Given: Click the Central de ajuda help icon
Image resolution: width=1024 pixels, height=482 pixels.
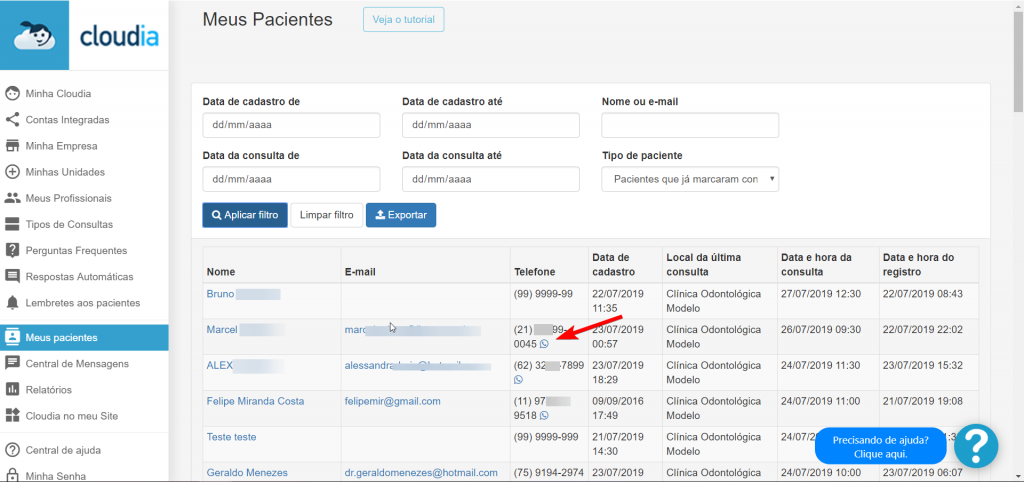Looking at the screenshot, I should pyautogui.click(x=12, y=450).
